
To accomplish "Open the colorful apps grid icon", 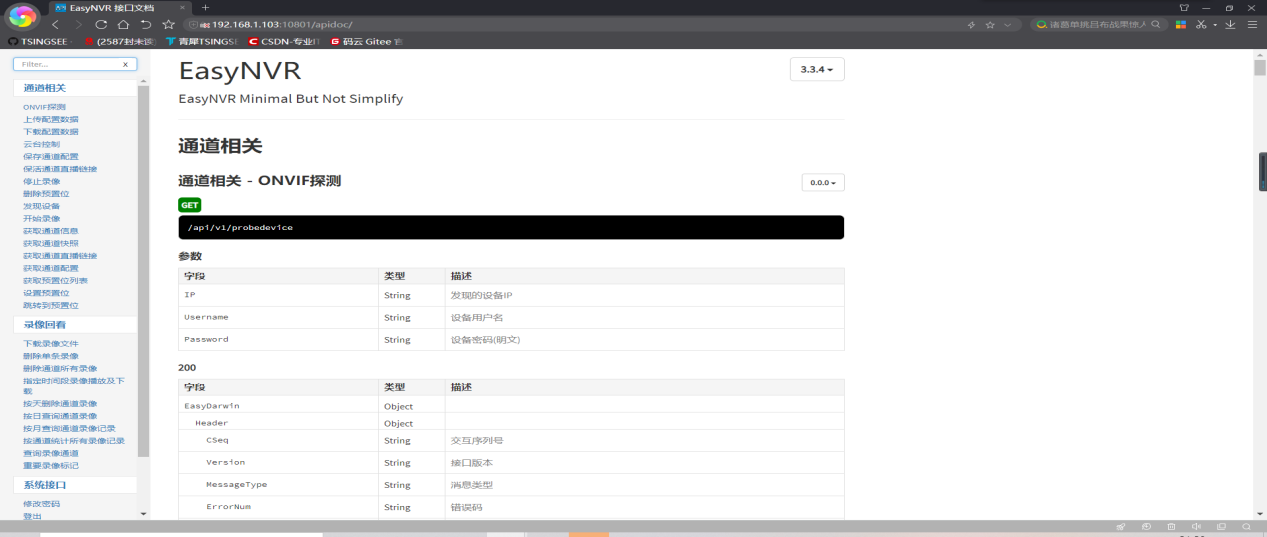I will tap(1180, 24).
